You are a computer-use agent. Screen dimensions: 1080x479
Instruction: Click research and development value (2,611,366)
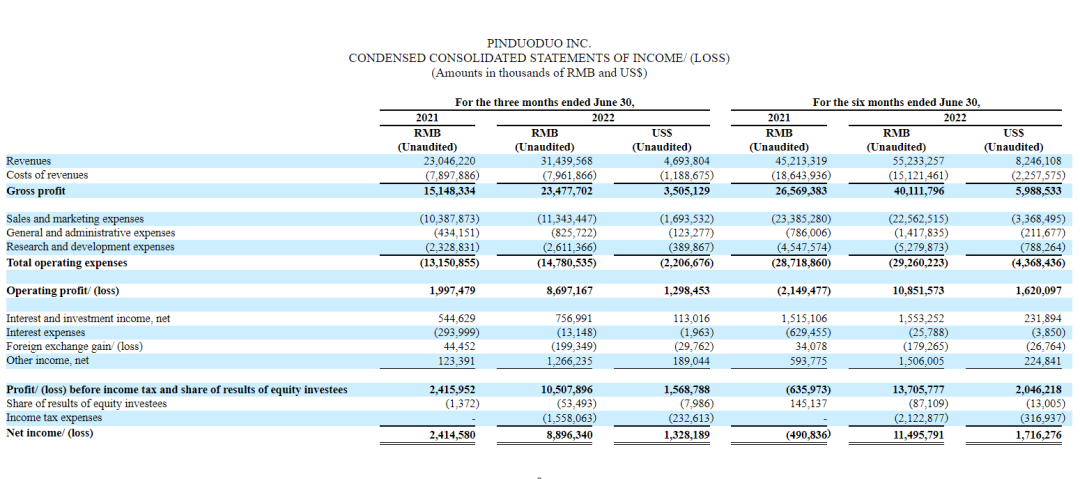click(568, 247)
